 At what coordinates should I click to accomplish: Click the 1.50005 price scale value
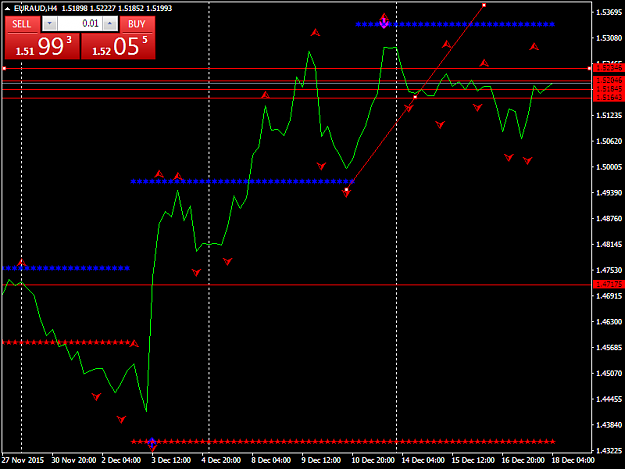609,167
